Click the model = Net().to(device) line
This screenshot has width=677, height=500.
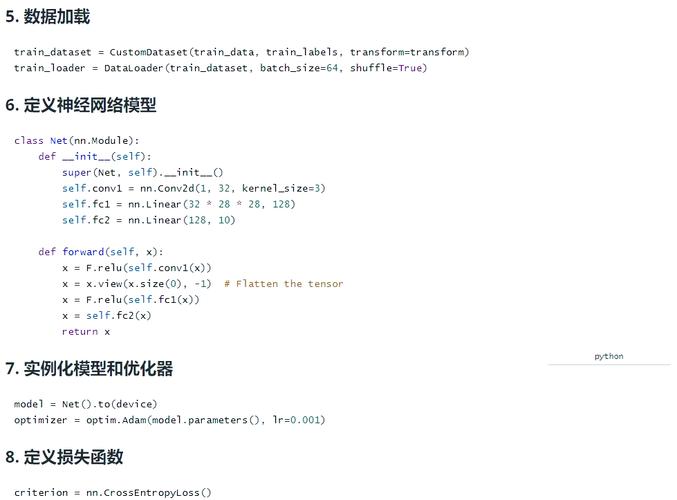(x=85, y=404)
